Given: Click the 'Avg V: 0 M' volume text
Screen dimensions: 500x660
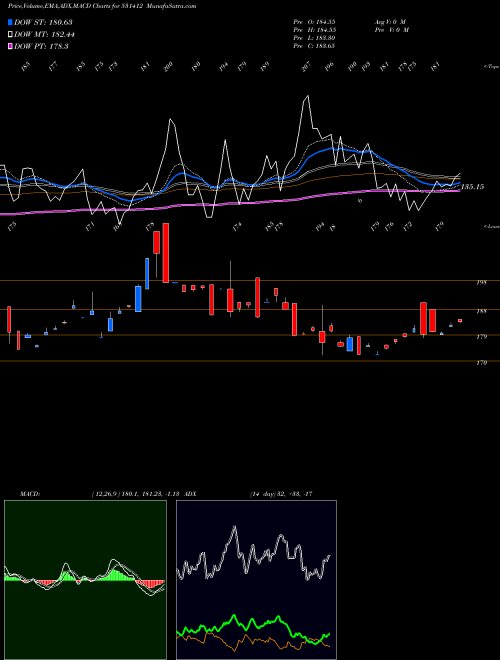Looking at the screenshot, I should point(390,22).
